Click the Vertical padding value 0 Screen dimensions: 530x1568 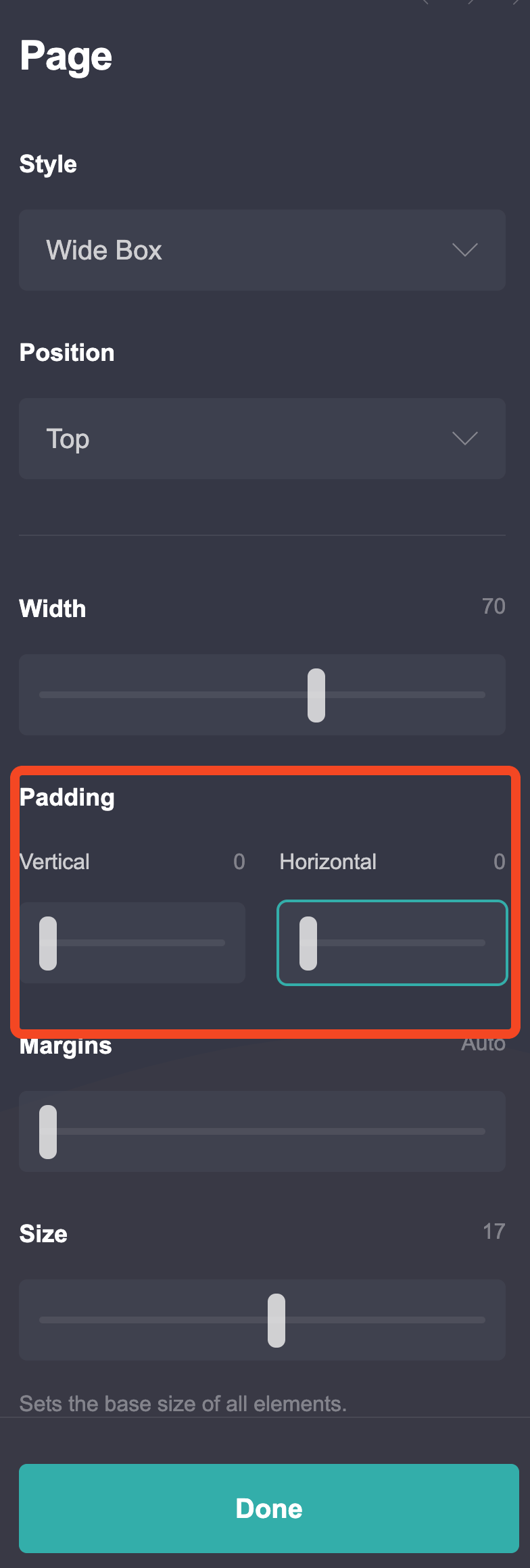[239, 861]
